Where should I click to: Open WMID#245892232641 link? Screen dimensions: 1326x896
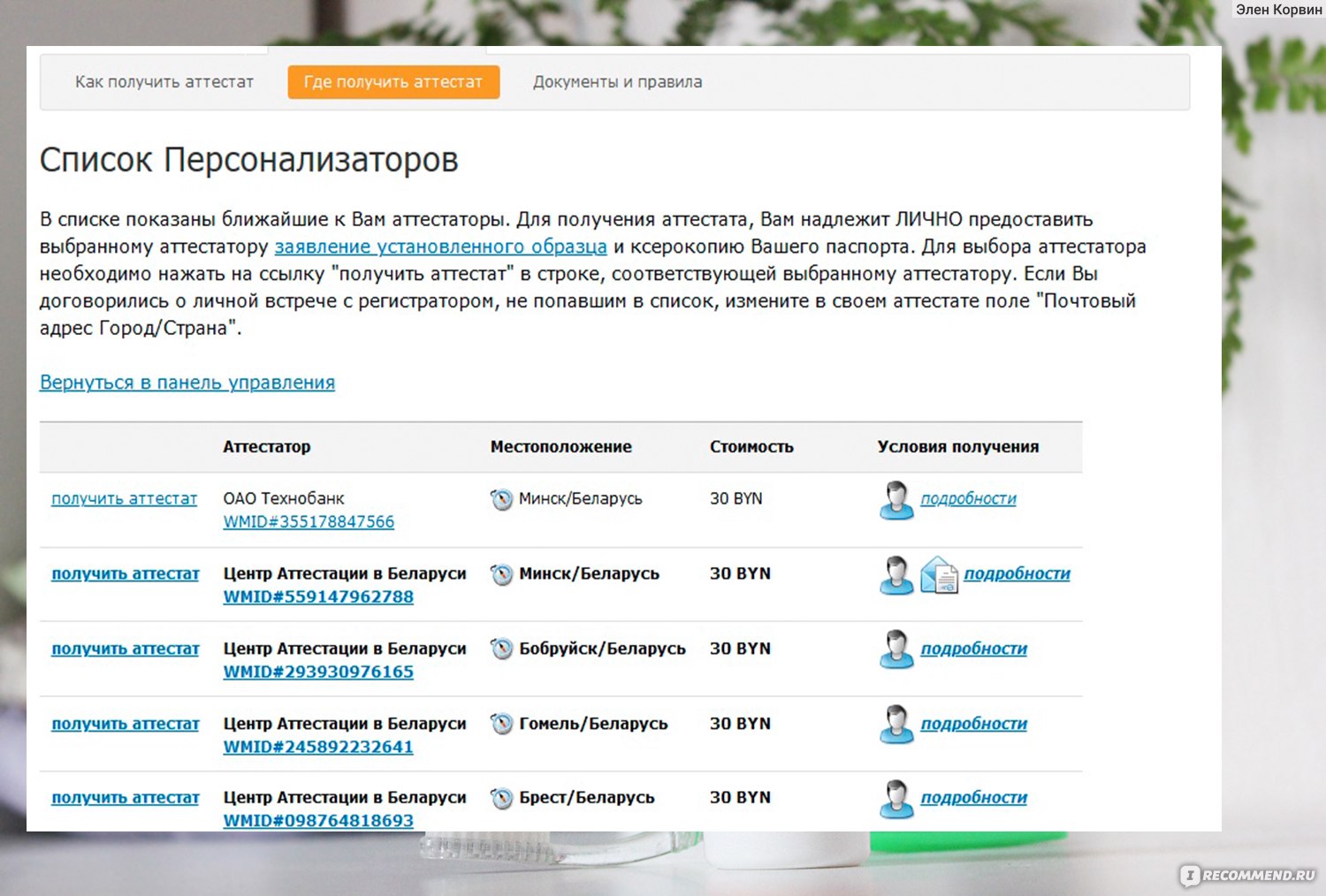318,747
